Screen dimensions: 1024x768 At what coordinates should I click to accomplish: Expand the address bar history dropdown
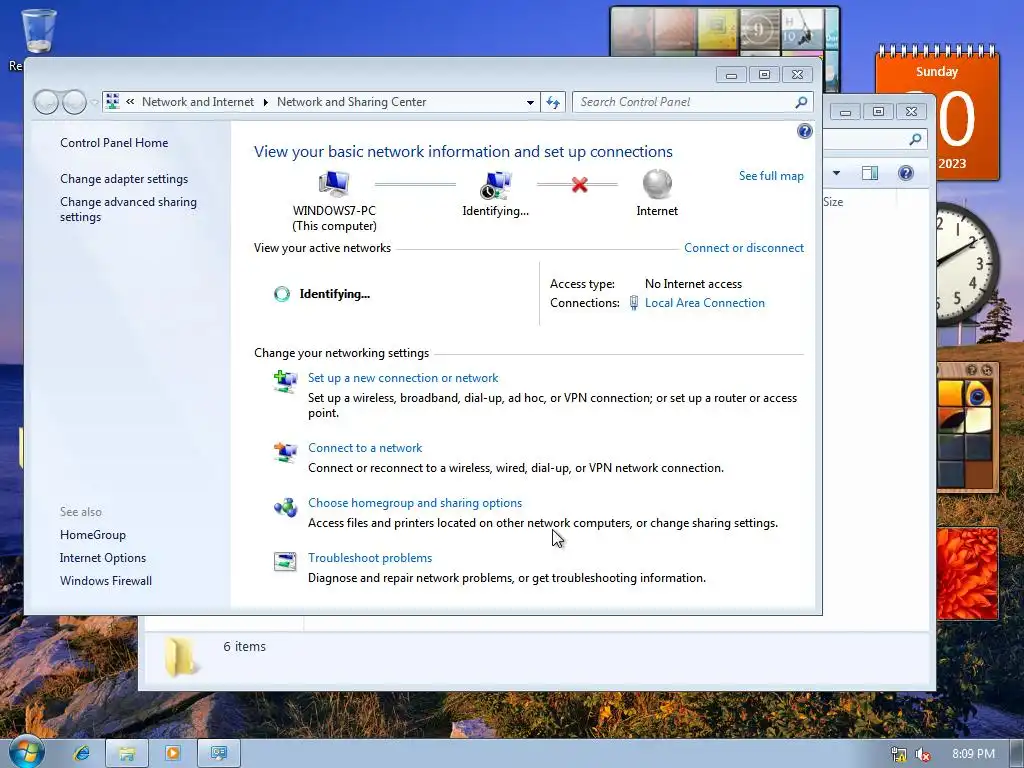[530, 102]
